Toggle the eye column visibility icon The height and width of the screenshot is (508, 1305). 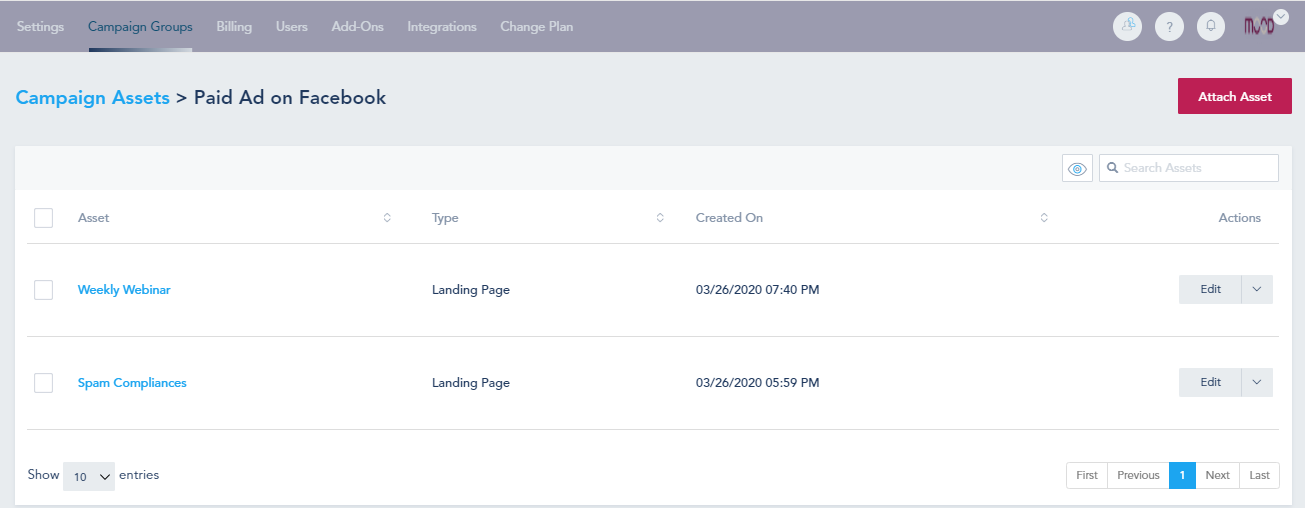coord(1077,168)
